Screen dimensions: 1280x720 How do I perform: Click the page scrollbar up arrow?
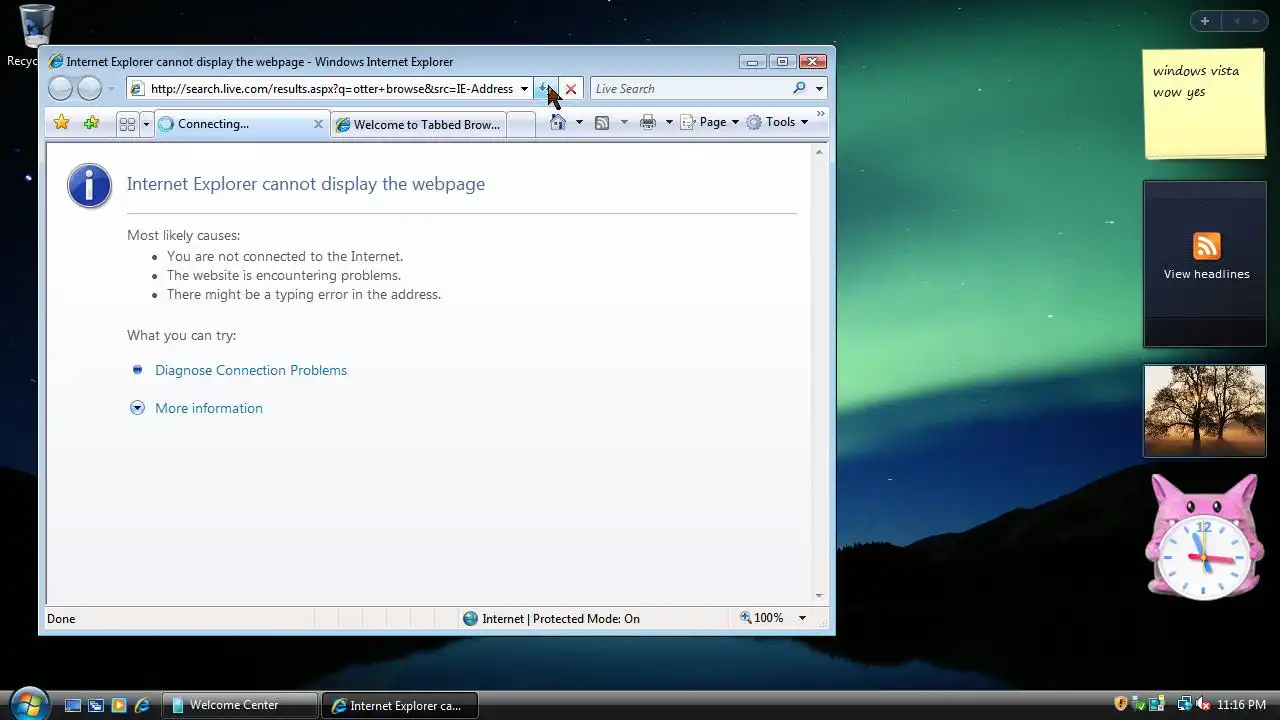click(819, 152)
